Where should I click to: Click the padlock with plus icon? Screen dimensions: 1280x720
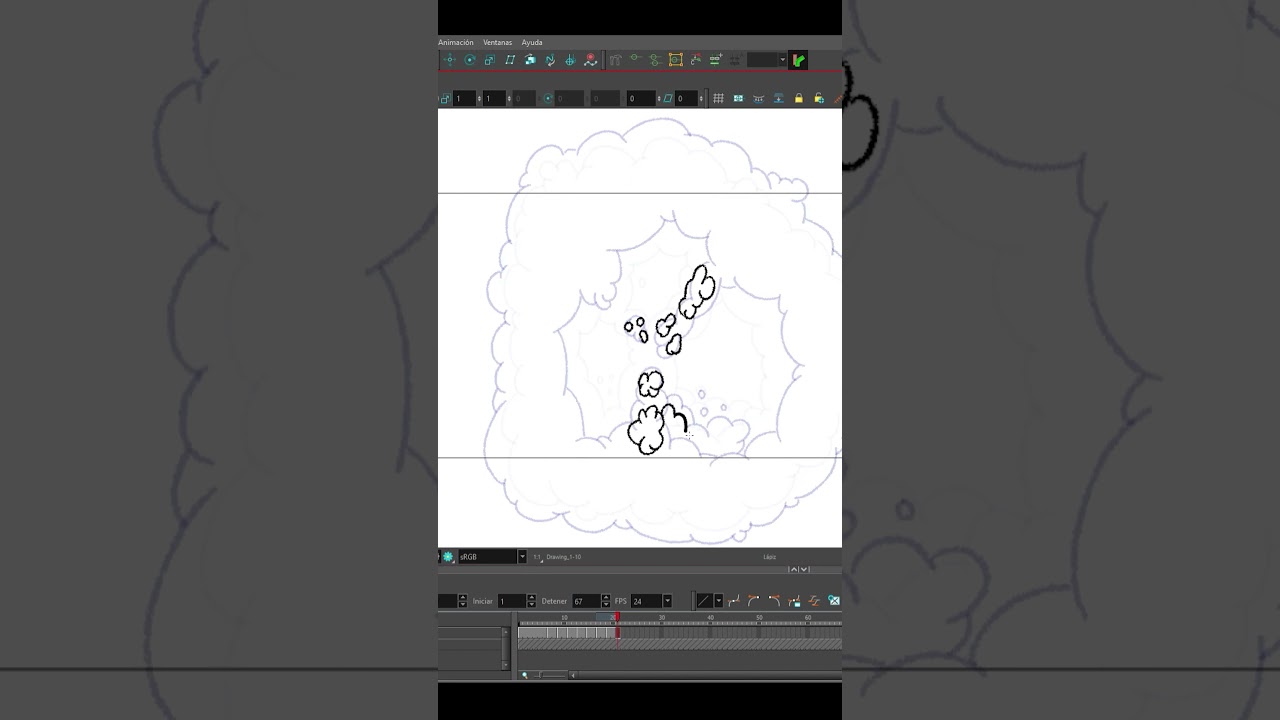tap(819, 98)
